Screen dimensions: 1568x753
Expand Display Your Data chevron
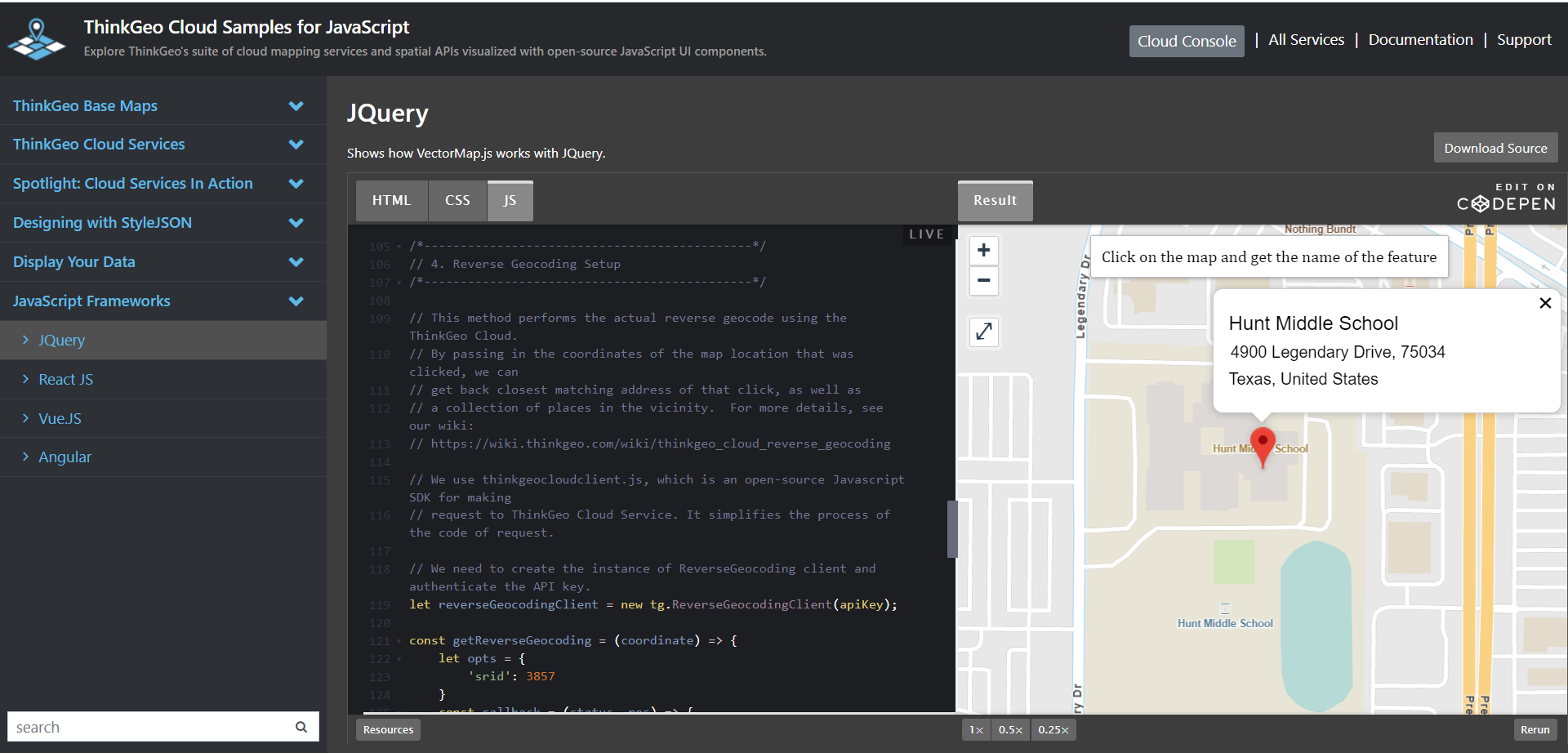[x=296, y=262]
